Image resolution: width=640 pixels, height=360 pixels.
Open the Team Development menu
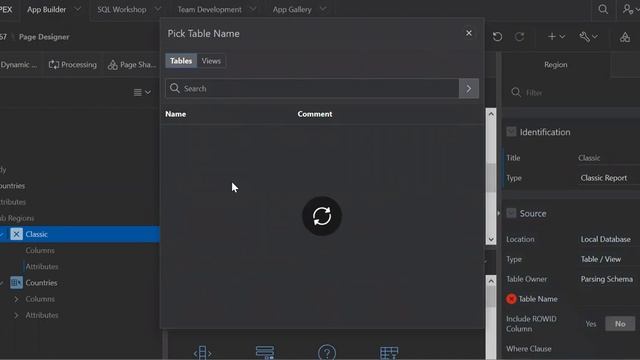click(209, 9)
